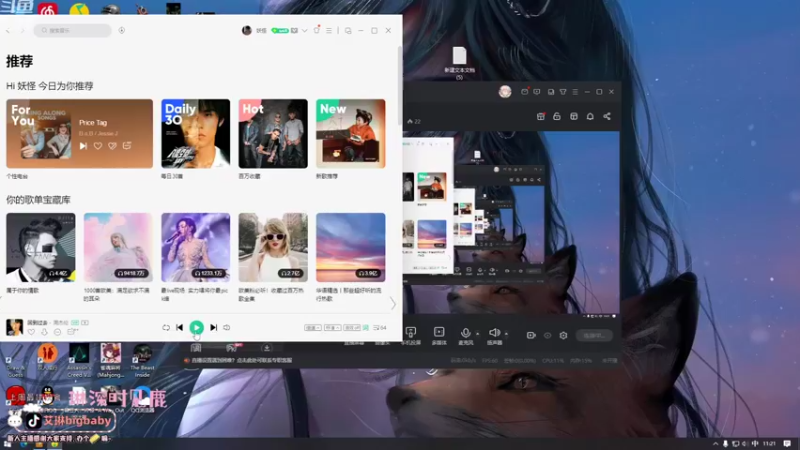The height and width of the screenshot is (450, 800).
Task: Skip to the previous track
Action: click(180, 328)
